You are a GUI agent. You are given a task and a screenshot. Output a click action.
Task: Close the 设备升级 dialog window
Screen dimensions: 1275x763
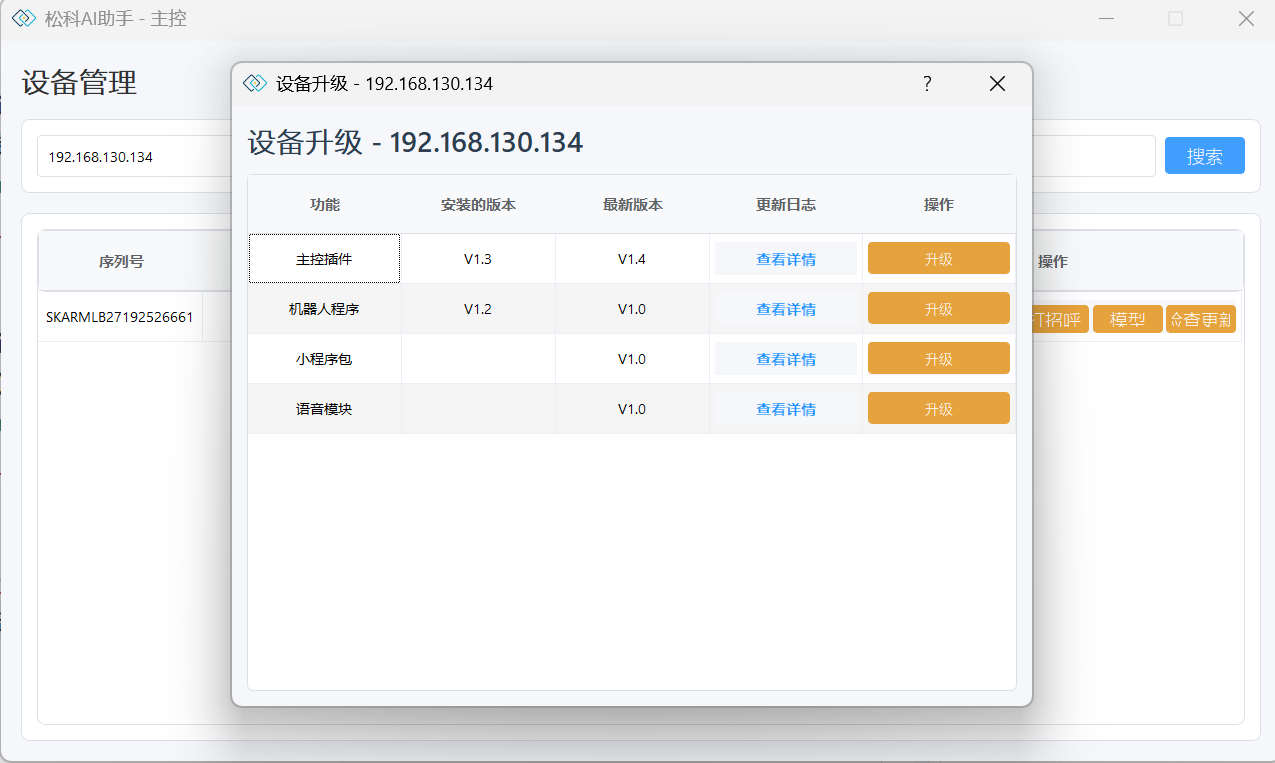point(997,84)
